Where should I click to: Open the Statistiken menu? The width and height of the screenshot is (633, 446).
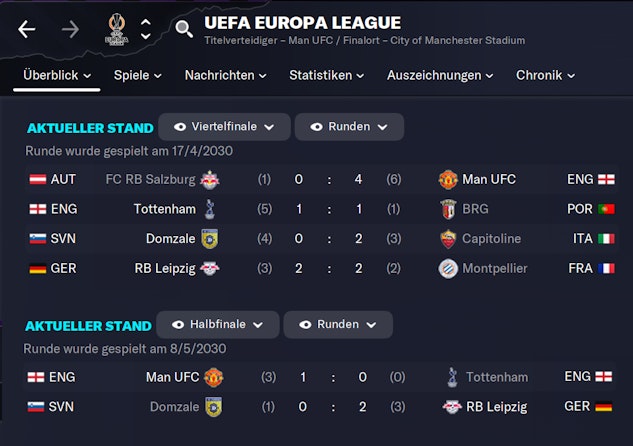click(x=327, y=75)
